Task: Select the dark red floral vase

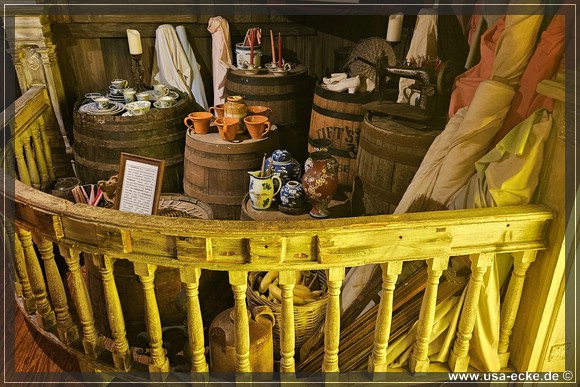Action: click(x=320, y=180)
